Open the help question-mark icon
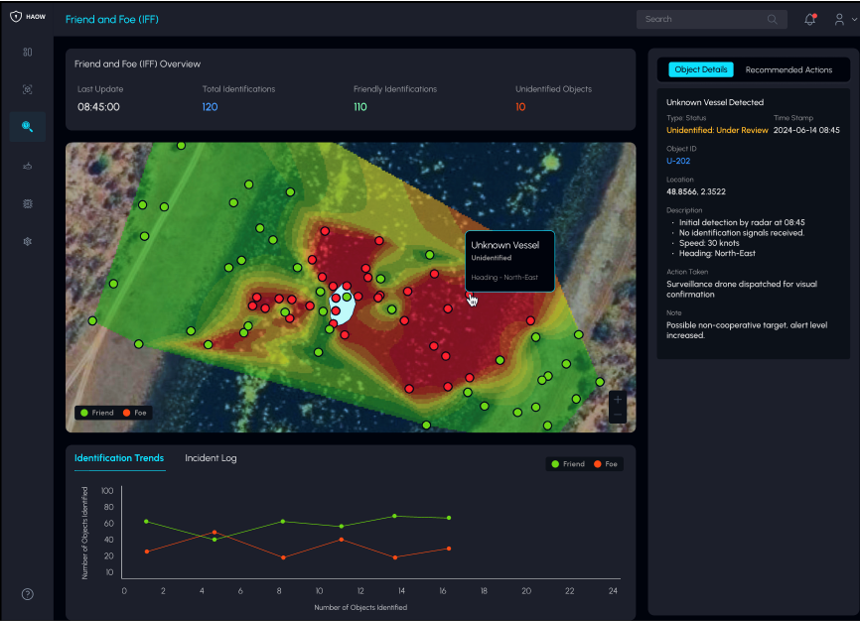The width and height of the screenshot is (860, 621). click(27, 594)
